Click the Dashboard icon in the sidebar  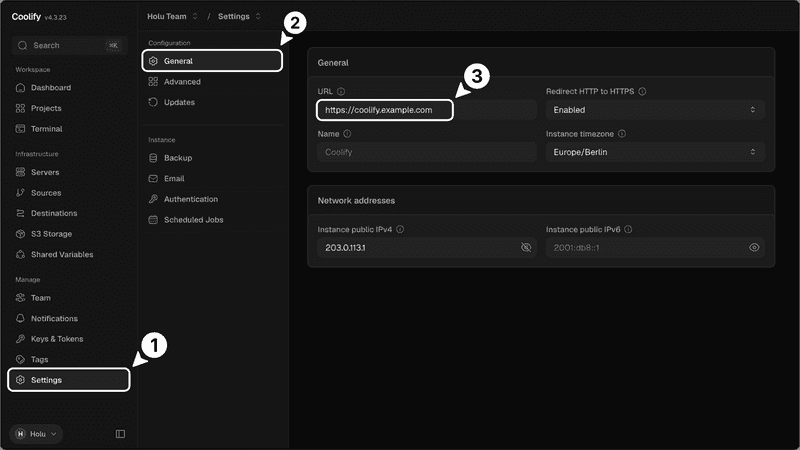pos(20,88)
